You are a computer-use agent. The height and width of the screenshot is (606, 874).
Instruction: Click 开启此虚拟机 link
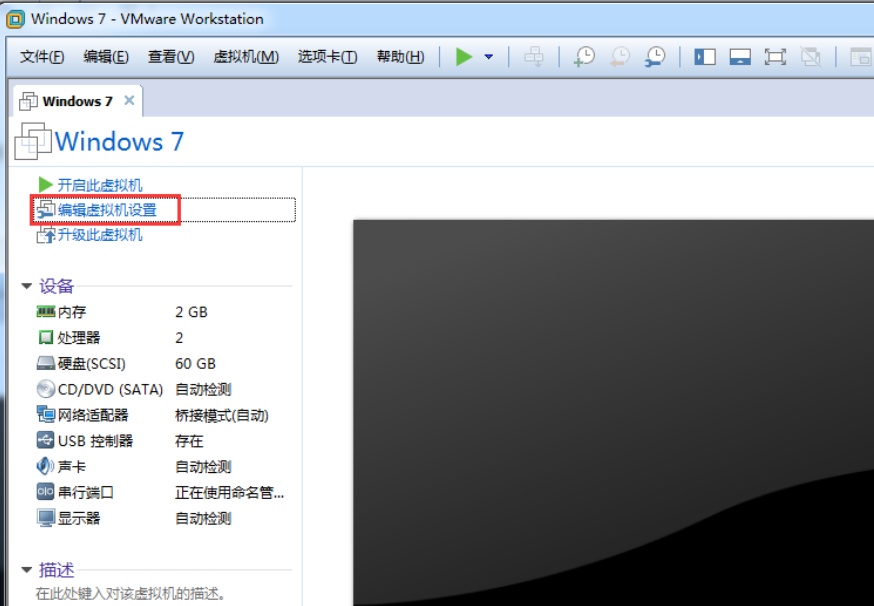[100, 185]
